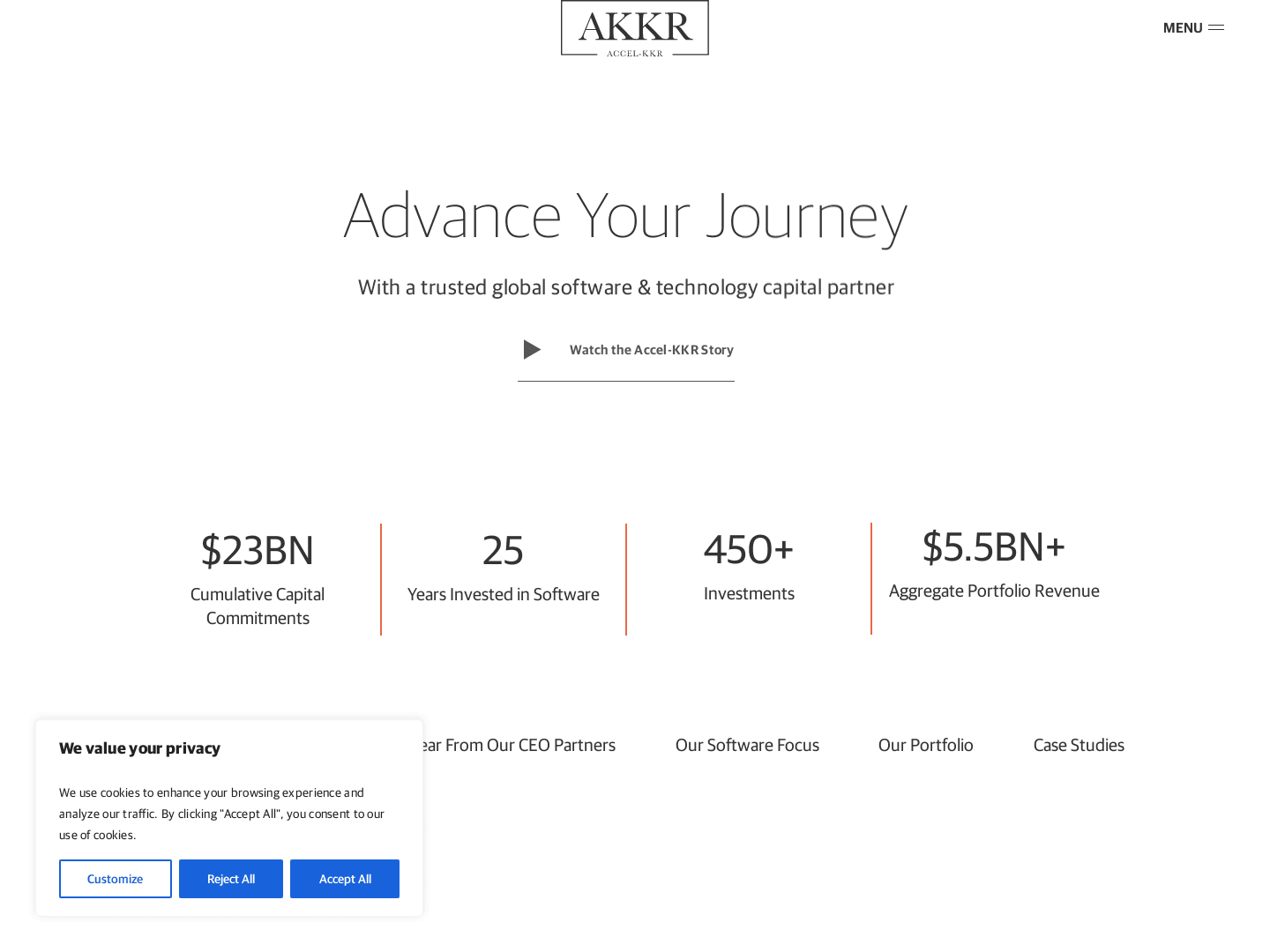Open the 'Case Studies' navigation link
This screenshot has width=1270, height=952.
(1079, 745)
